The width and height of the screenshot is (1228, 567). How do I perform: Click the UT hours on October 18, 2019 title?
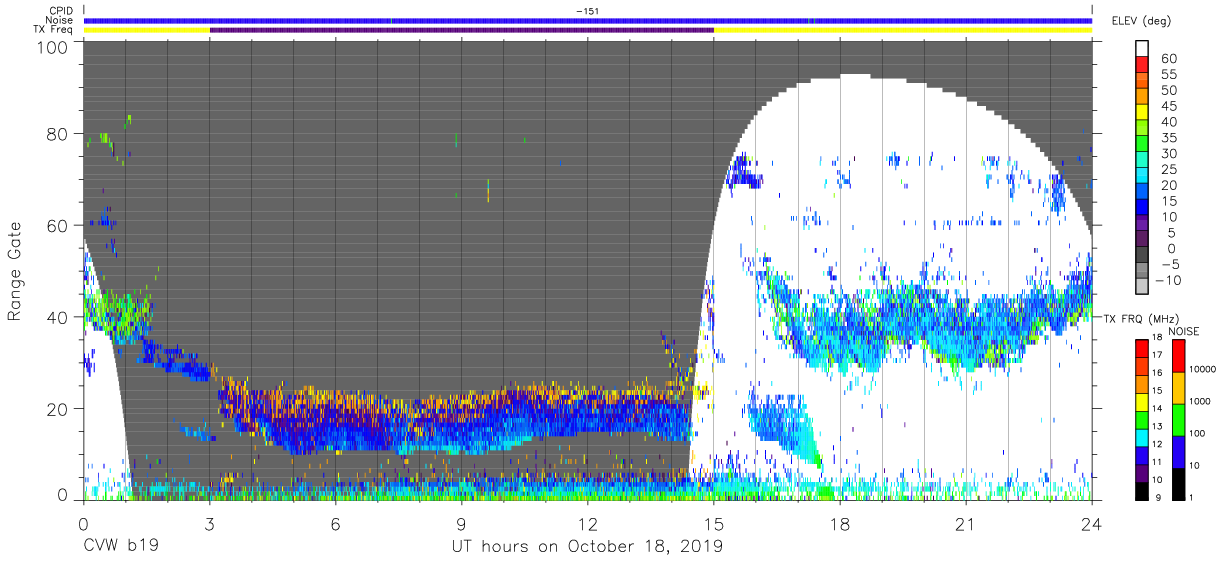587,547
